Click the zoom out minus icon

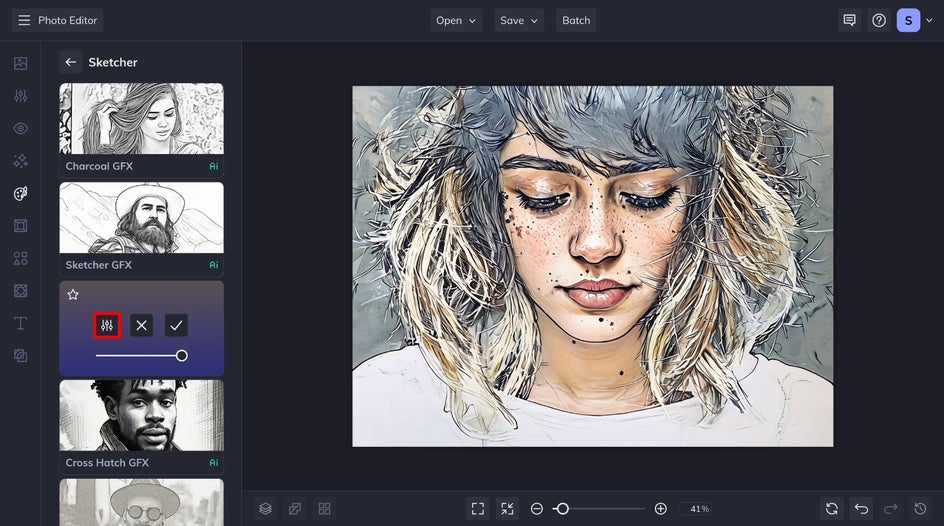(537, 509)
